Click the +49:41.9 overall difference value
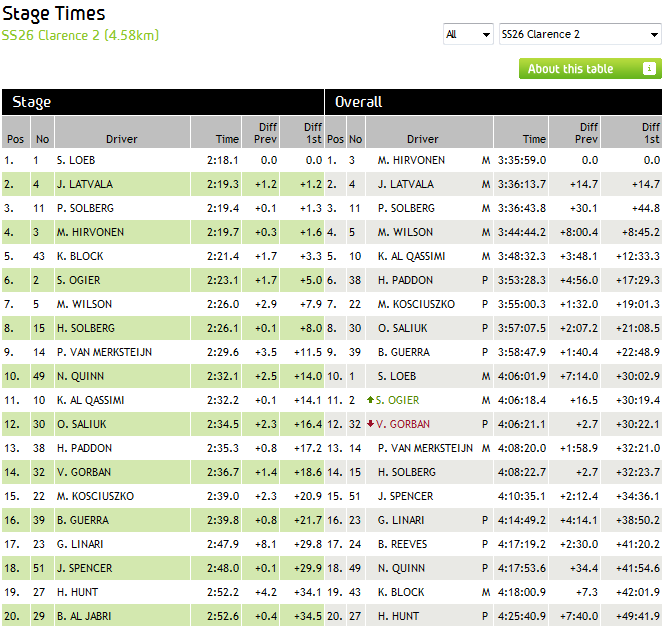Screen dimensions: 663x626 pyautogui.click(x=638, y=616)
